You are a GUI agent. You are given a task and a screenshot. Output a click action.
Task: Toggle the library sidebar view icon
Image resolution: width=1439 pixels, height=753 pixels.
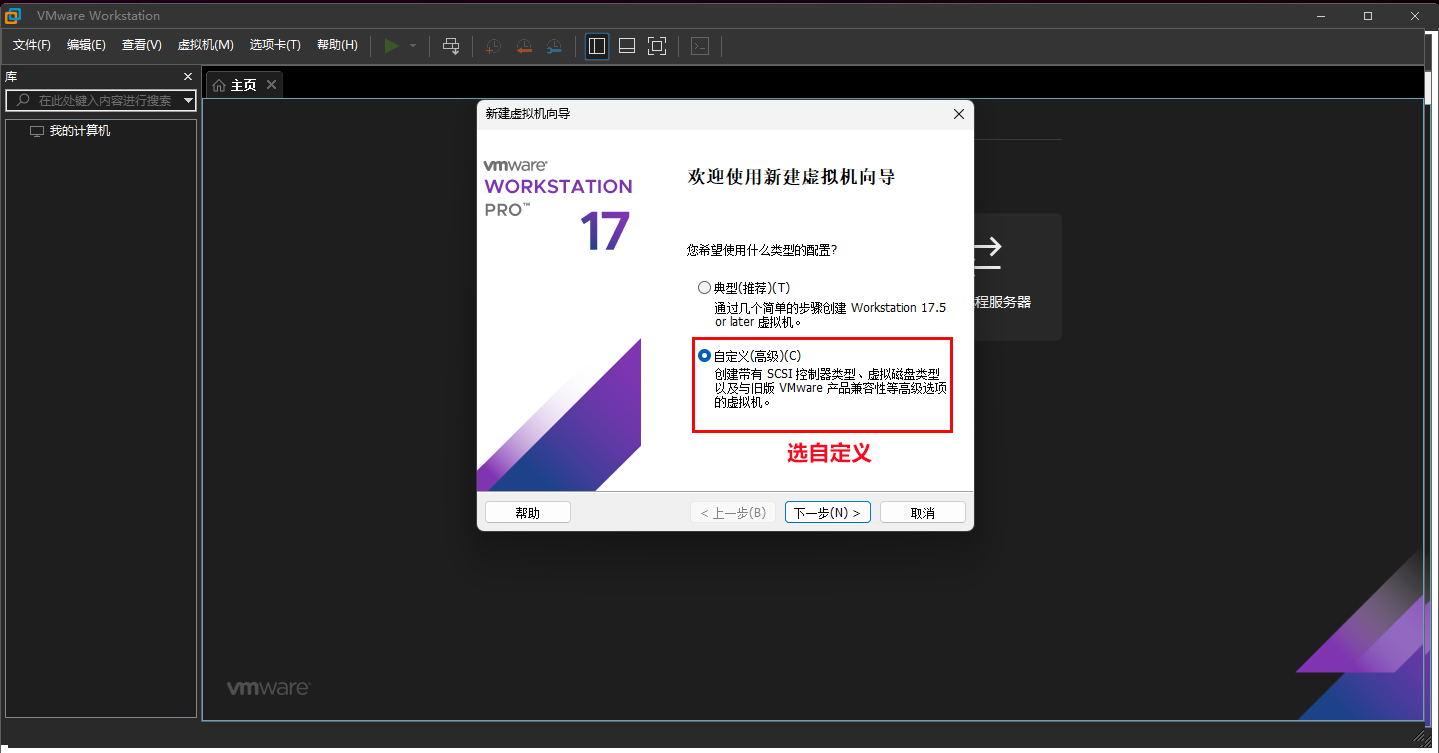(x=597, y=46)
